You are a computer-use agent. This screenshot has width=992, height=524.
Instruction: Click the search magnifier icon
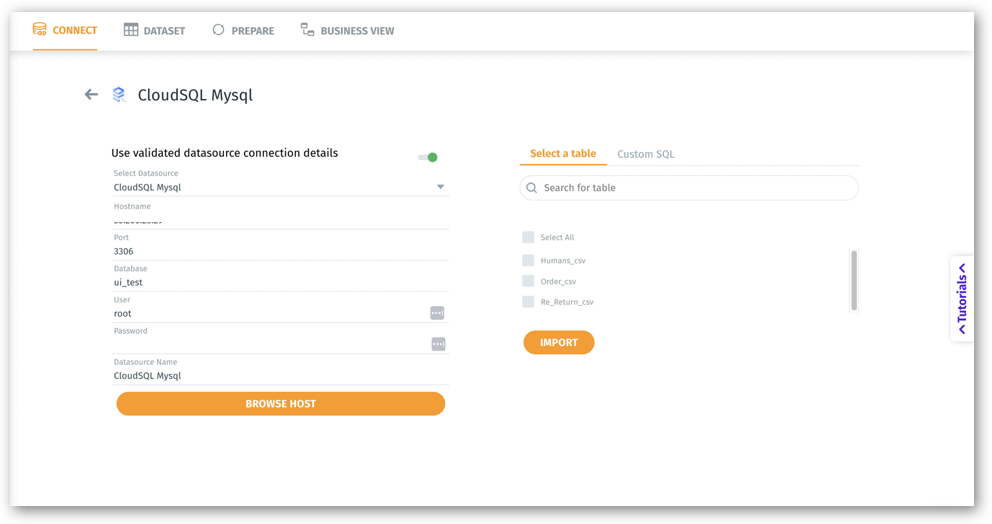(x=532, y=188)
